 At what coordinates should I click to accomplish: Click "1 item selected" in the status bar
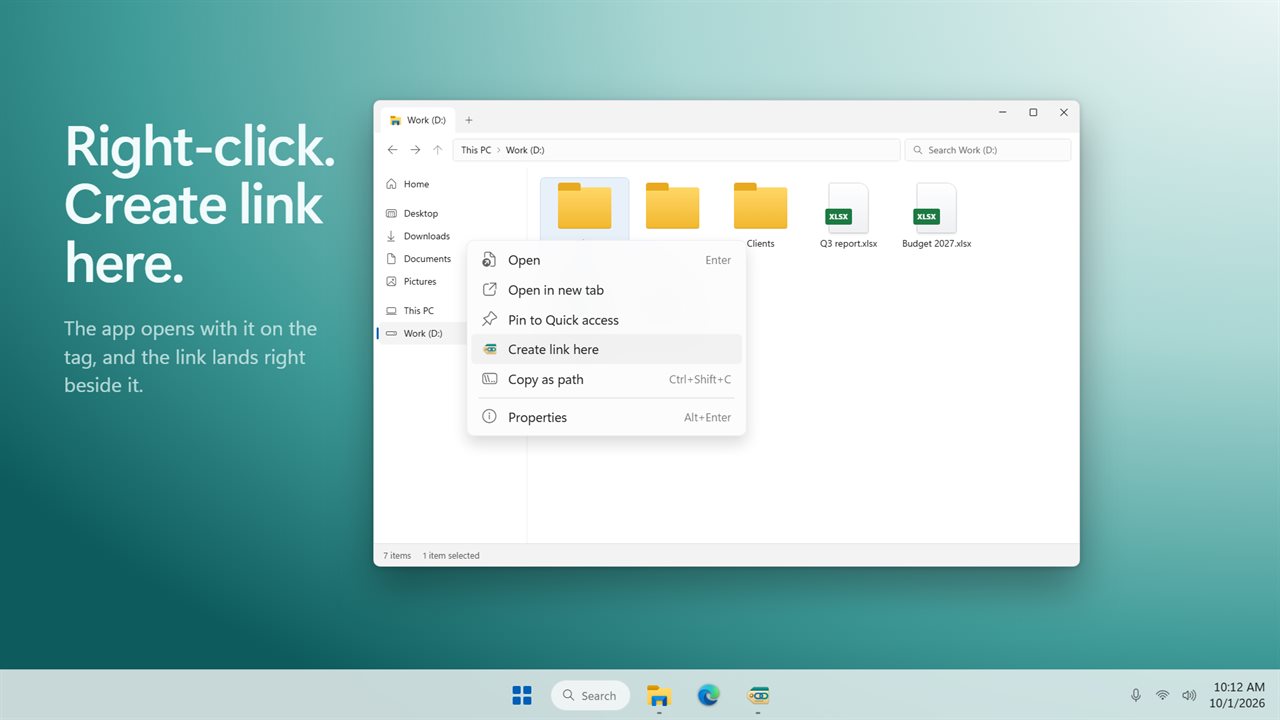tap(451, 556)
